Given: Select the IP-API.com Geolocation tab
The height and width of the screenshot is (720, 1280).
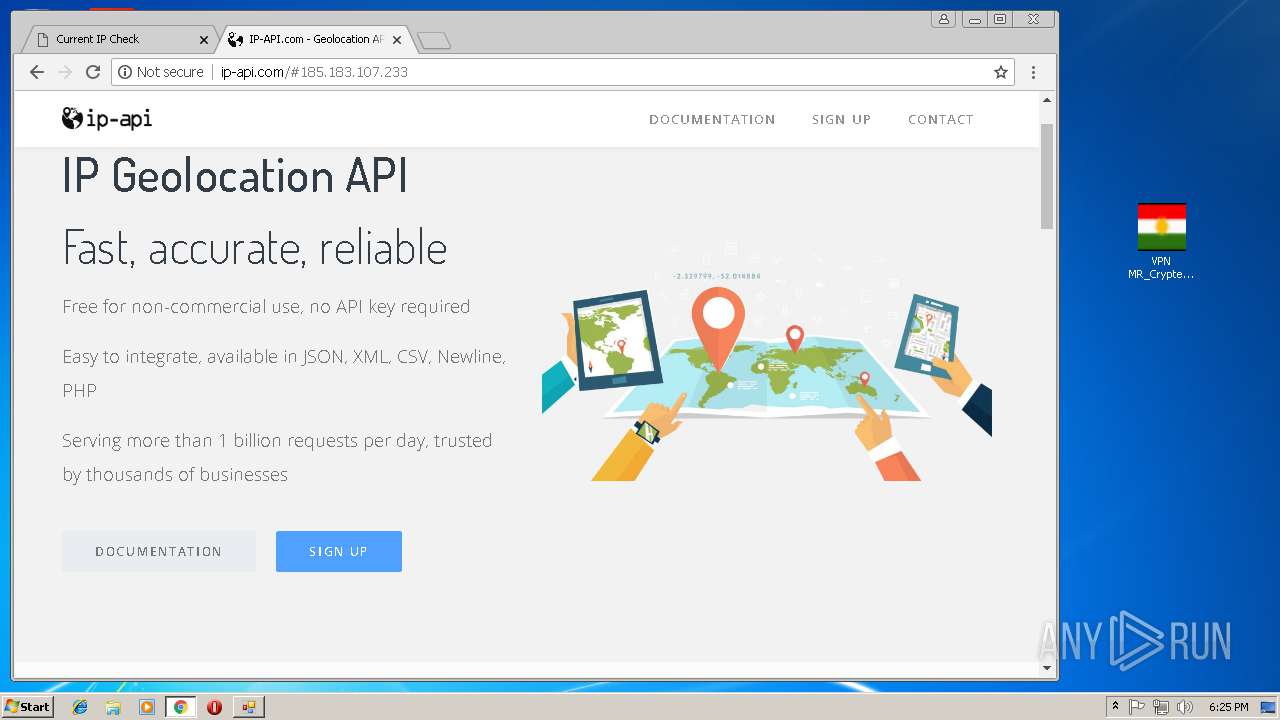Looking at the screenshot, I should (x=312, y=39).
